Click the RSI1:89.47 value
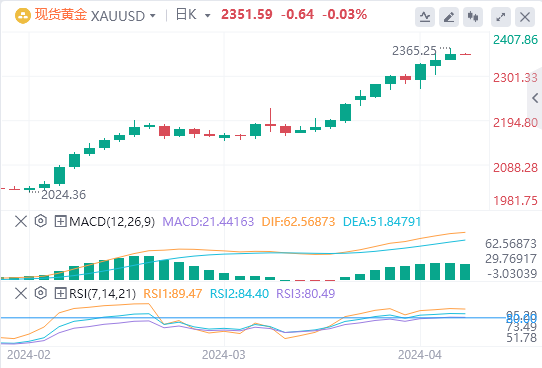 click(172, 294)
